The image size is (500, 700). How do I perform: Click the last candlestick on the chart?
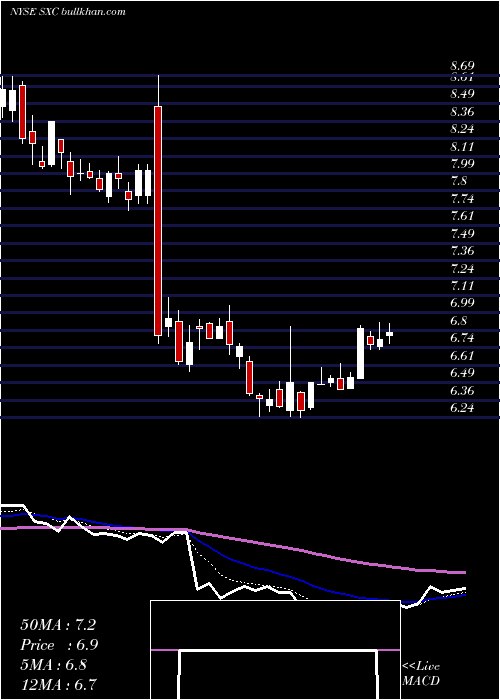(389, 333)
